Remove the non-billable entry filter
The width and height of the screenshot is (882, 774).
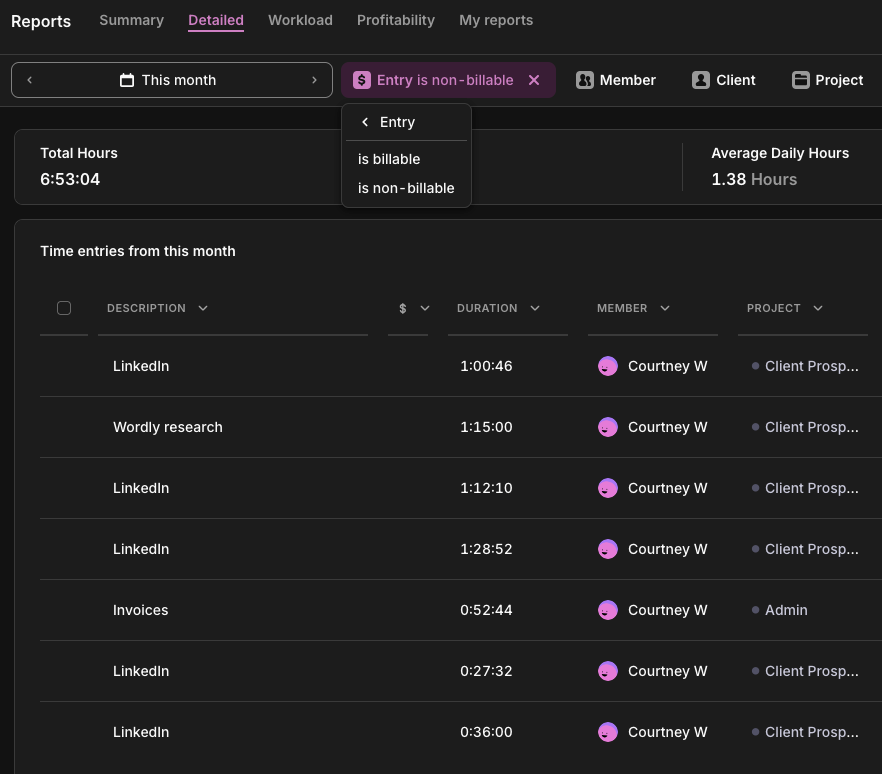[534, 80]
